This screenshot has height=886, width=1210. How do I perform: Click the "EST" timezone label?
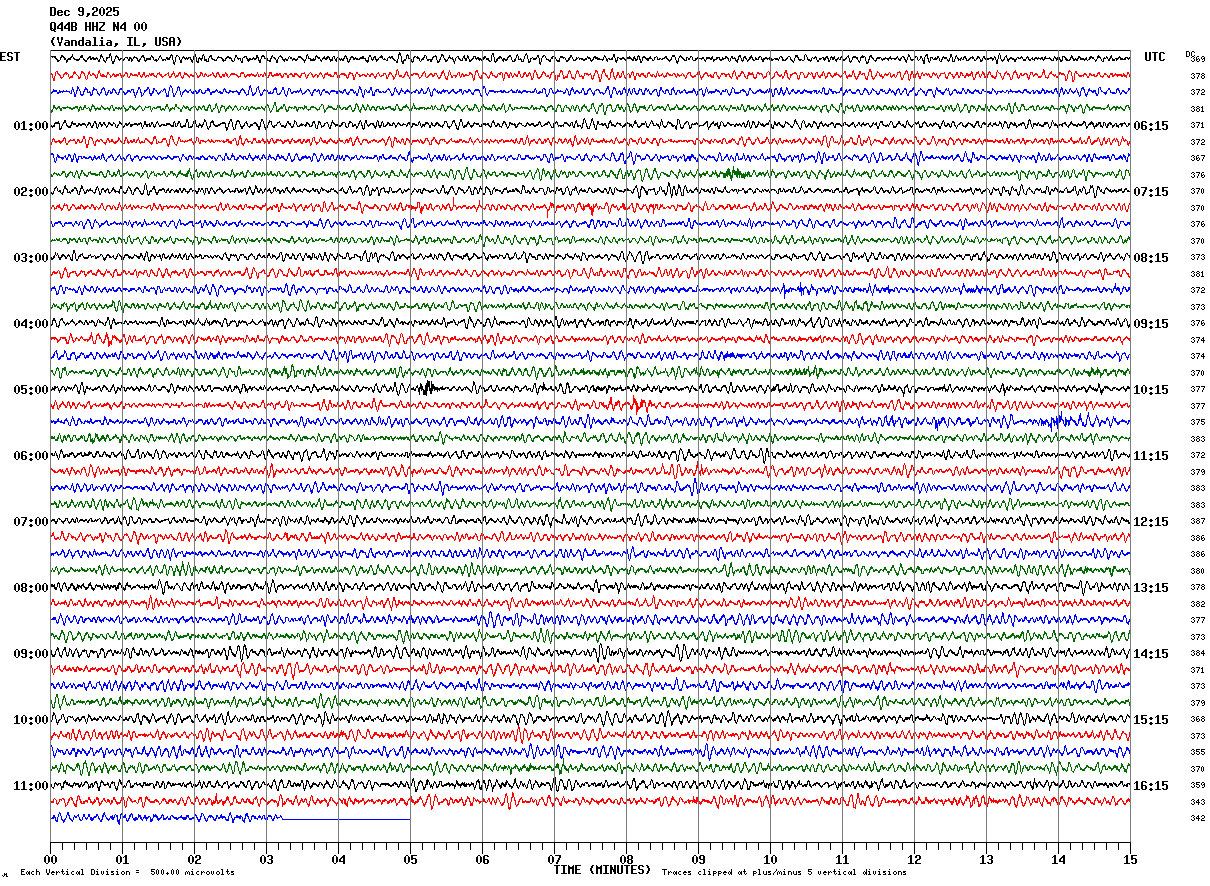pyautogui.click(x=9, y=57)
